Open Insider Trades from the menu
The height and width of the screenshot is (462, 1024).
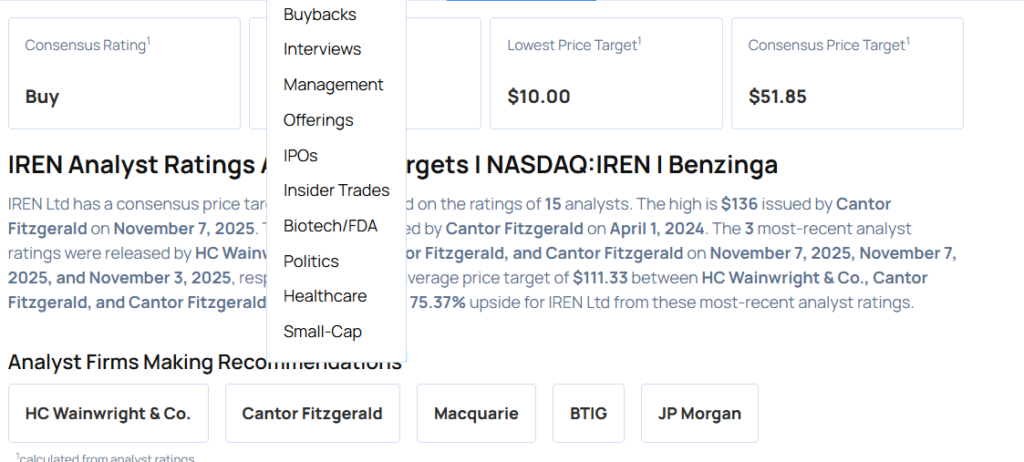pos(336,190)
